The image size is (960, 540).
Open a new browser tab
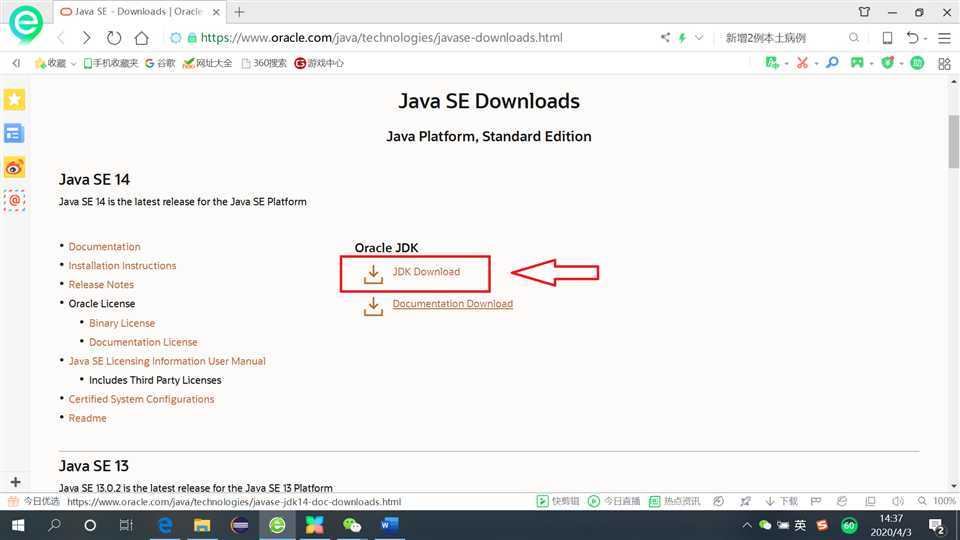(x=239, y=12)
